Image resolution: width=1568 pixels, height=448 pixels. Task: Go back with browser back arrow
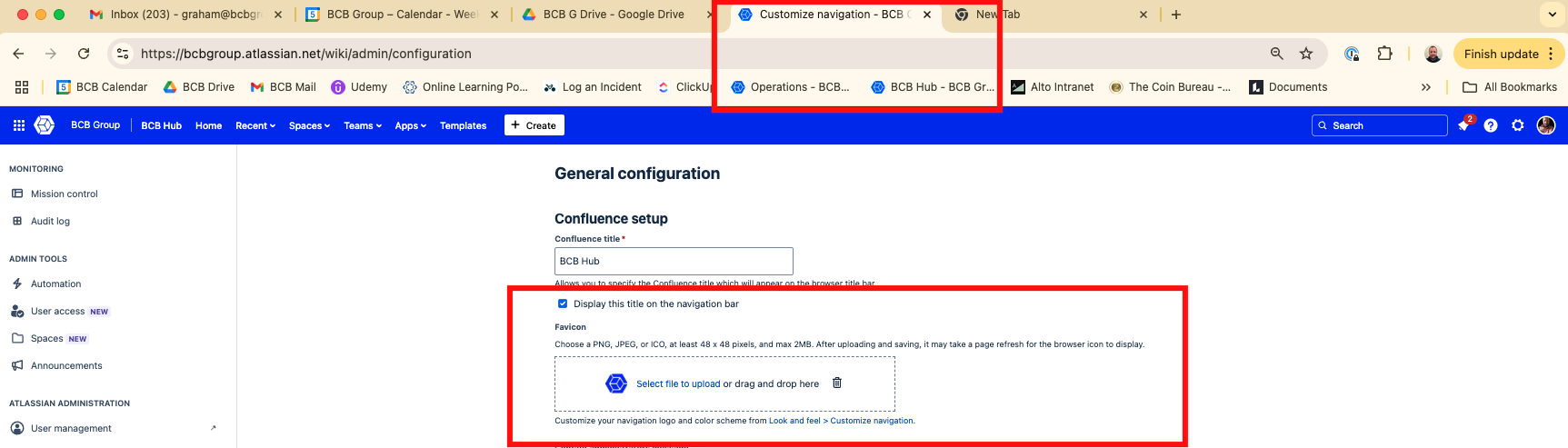(18, 54)
